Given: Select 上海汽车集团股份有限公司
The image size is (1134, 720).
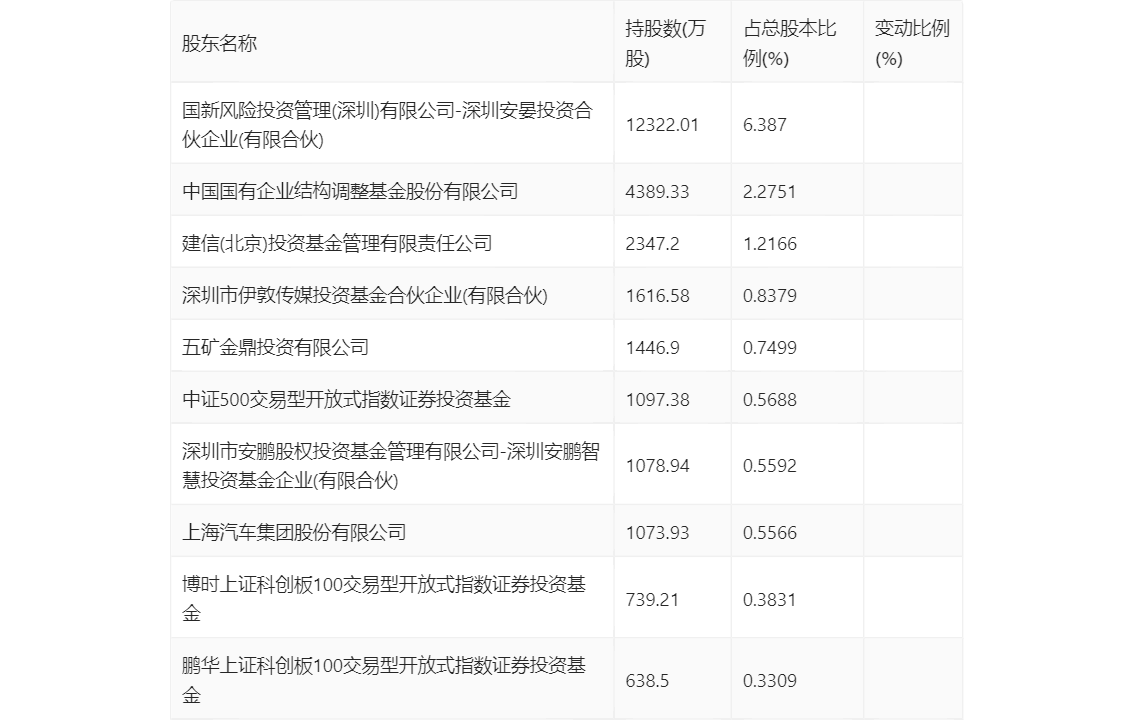Looking at the screenshot, I should tap(294, 533).
